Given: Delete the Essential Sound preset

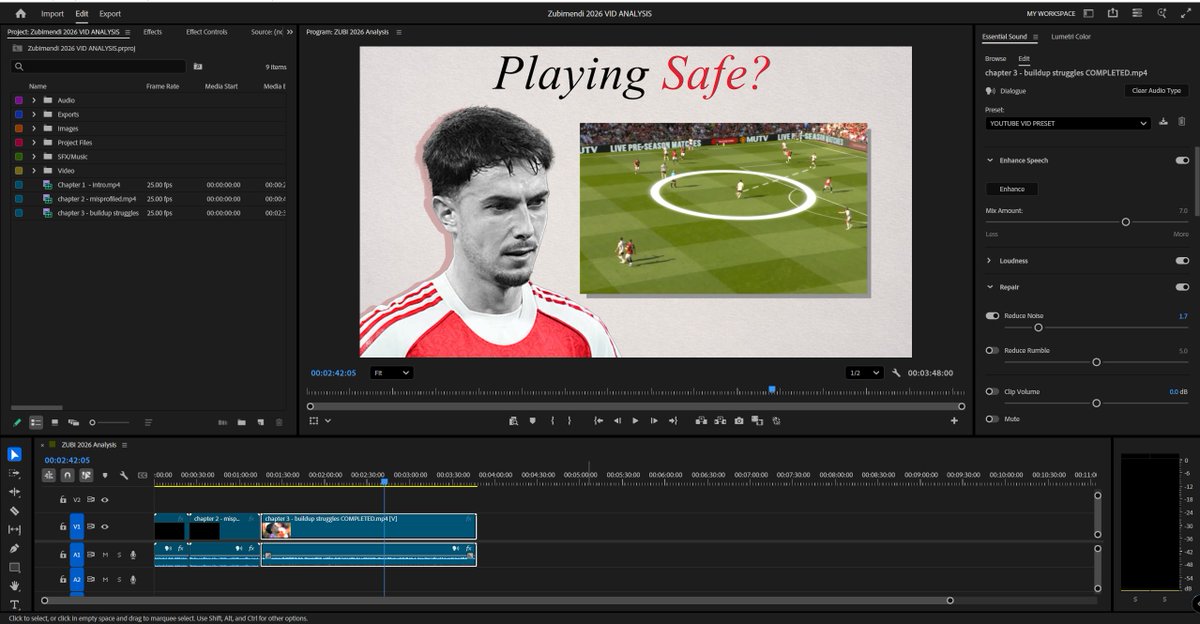Looking at the screenshot, I should [1181, 123].
